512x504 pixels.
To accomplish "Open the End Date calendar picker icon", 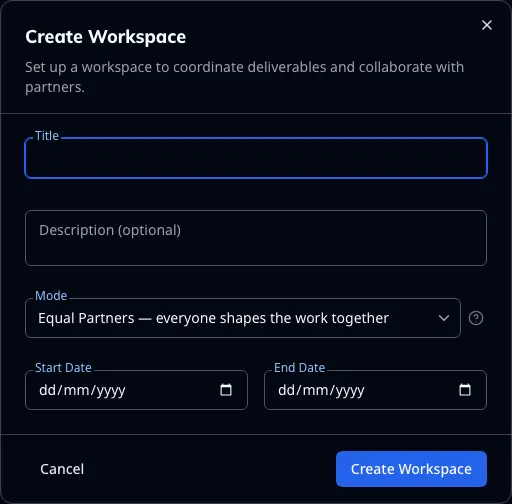I will pos(465,390).
